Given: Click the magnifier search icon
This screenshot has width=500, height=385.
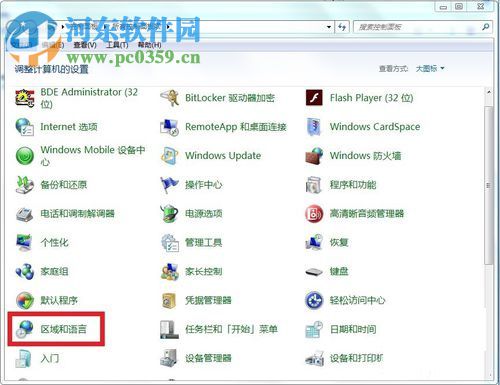Looking at the screenshot, I should tap(486, 27).
